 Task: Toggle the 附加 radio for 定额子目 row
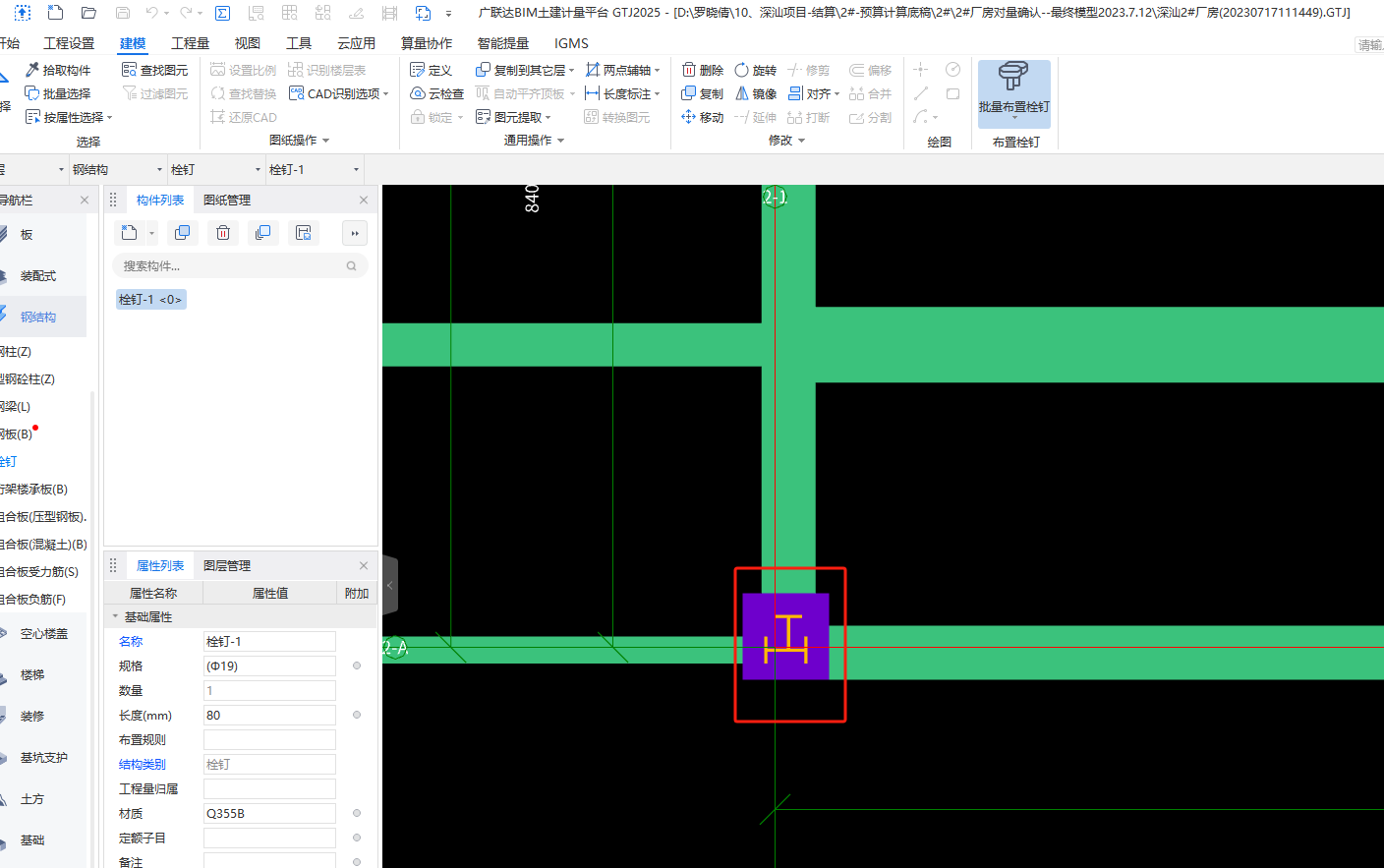click(x=357, y=838)
